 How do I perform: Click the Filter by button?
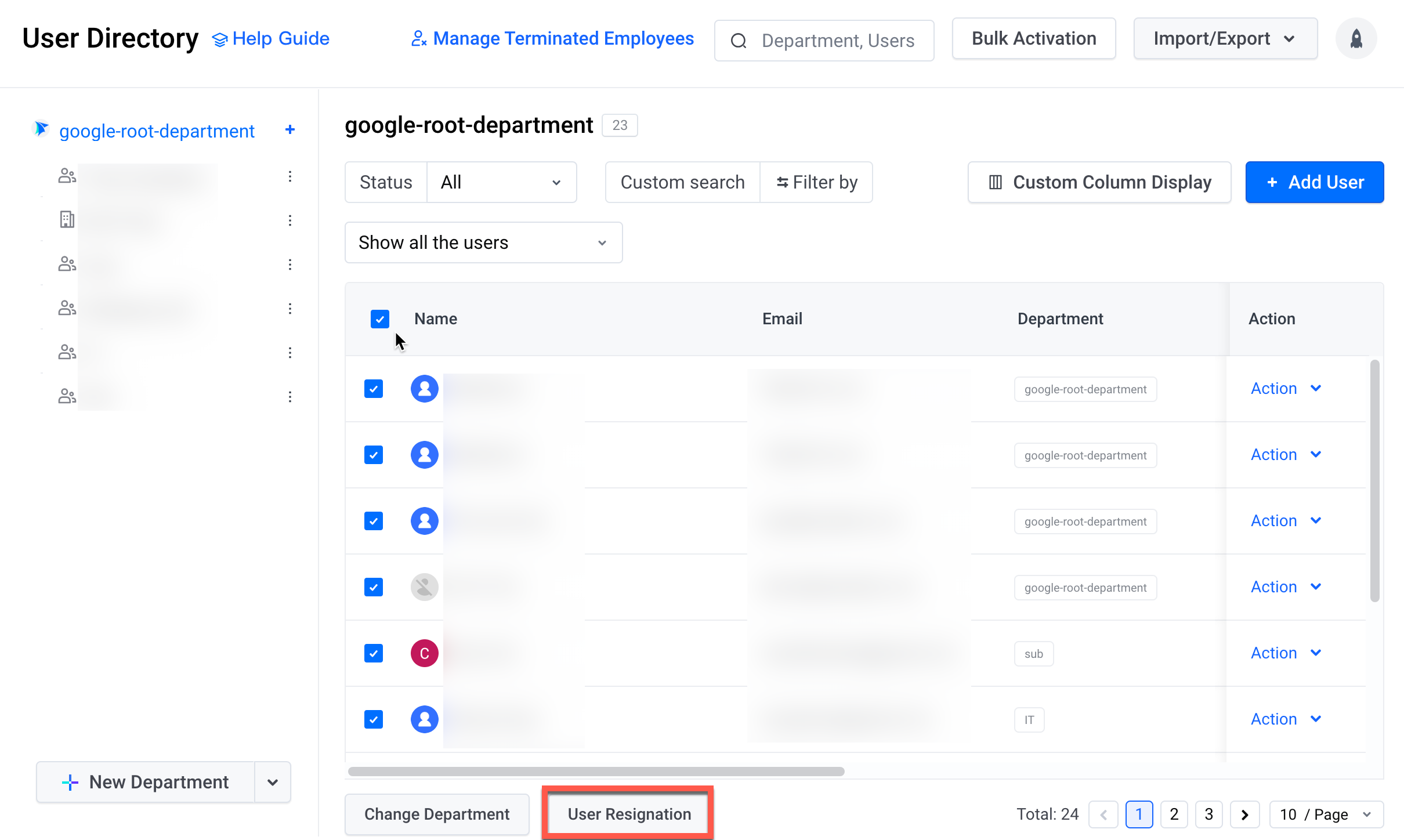pos(817,182)
